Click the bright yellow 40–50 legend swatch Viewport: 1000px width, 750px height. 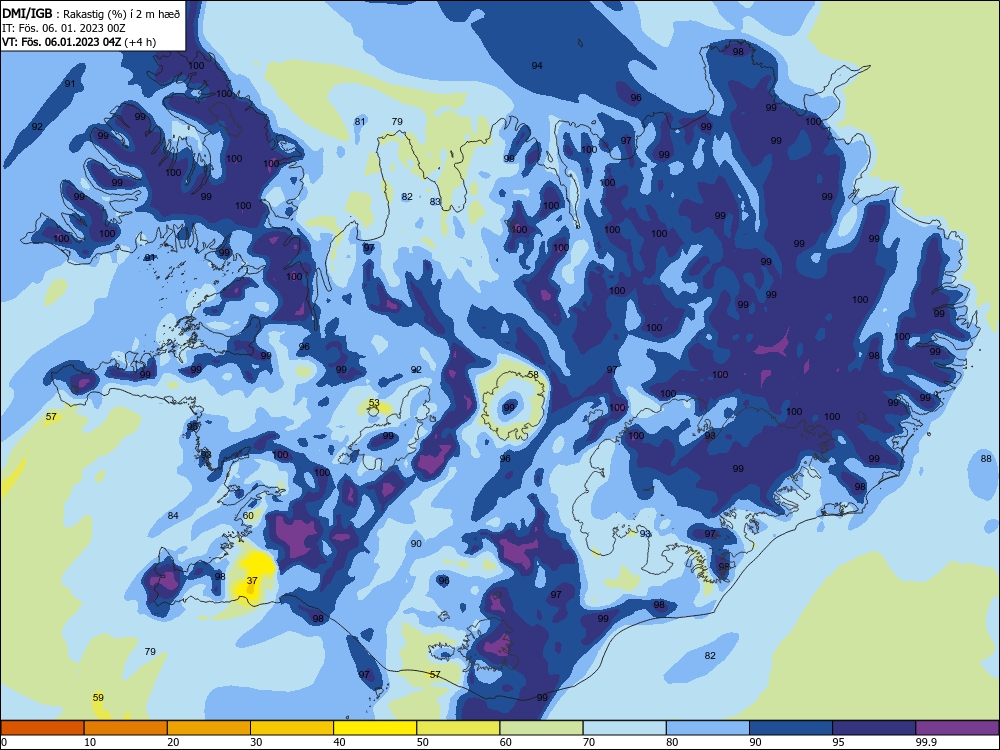pos(375,728)
